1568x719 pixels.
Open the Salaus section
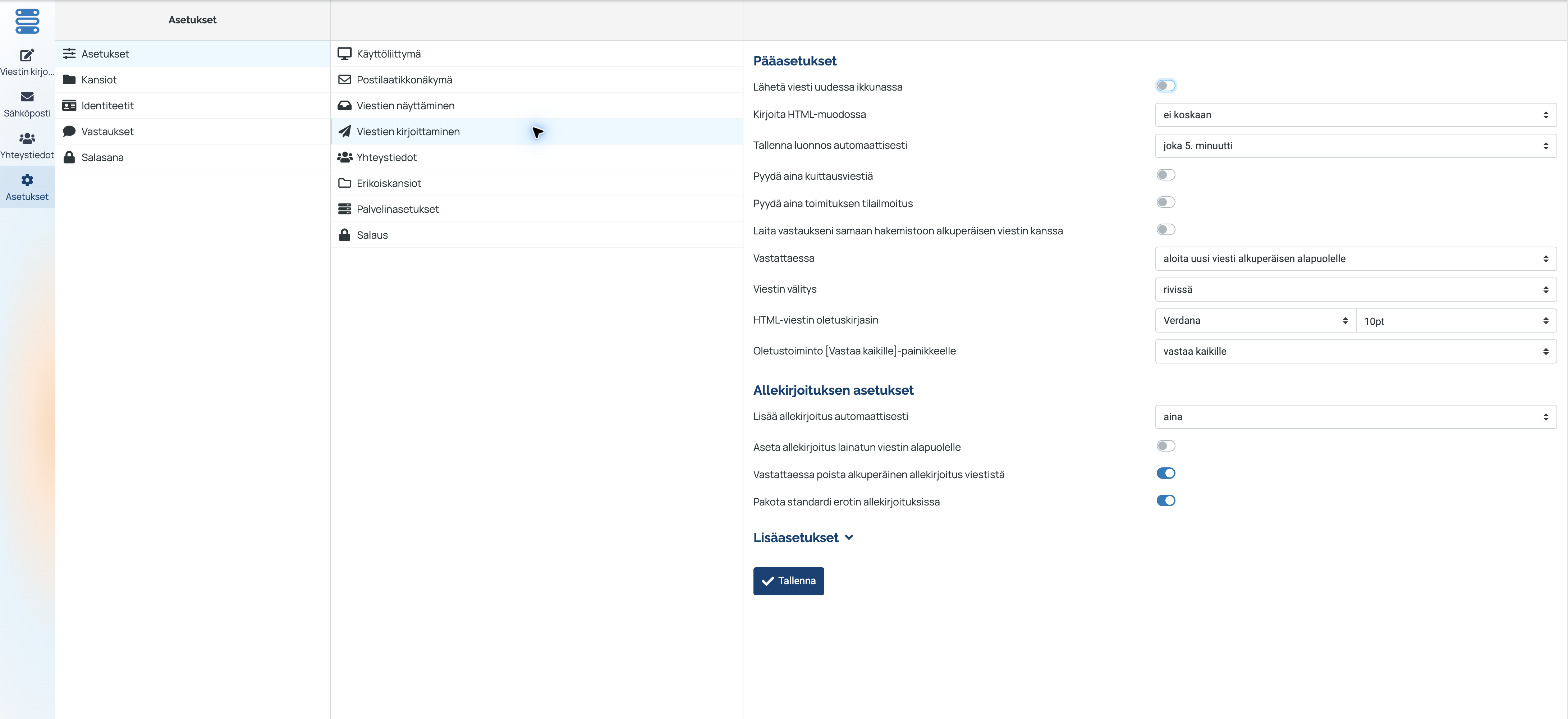(x=536, y=235)
